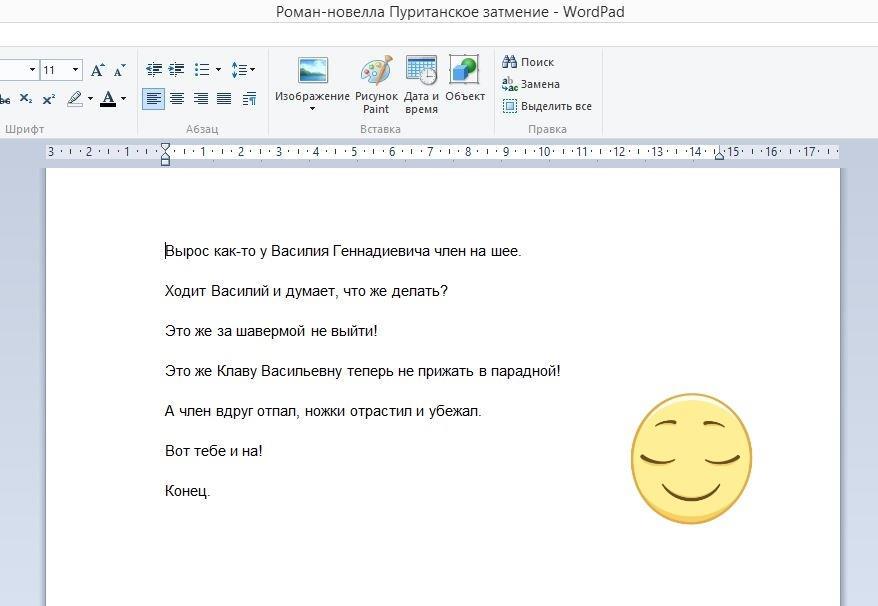The height and width of the screenshot is (606, 878).
Task: Apply subscript formatting
Action: point(26,99)
